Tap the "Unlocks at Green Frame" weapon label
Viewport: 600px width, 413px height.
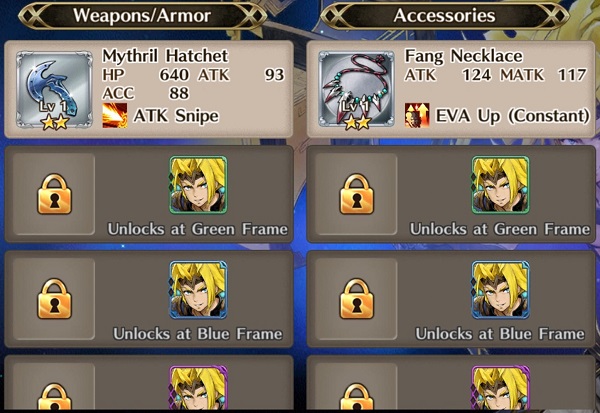198,229
